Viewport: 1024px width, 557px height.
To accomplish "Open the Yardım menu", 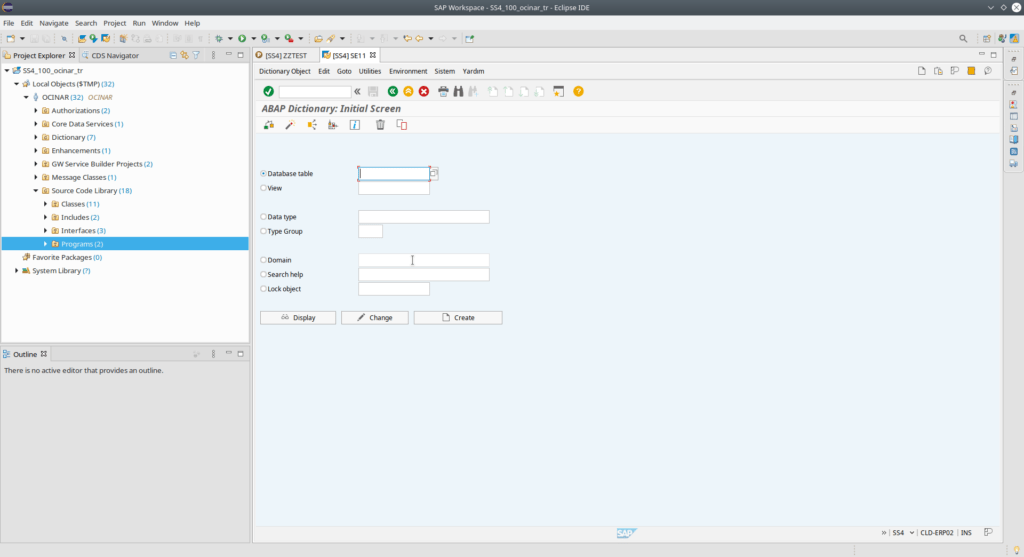I will point(473,71).
